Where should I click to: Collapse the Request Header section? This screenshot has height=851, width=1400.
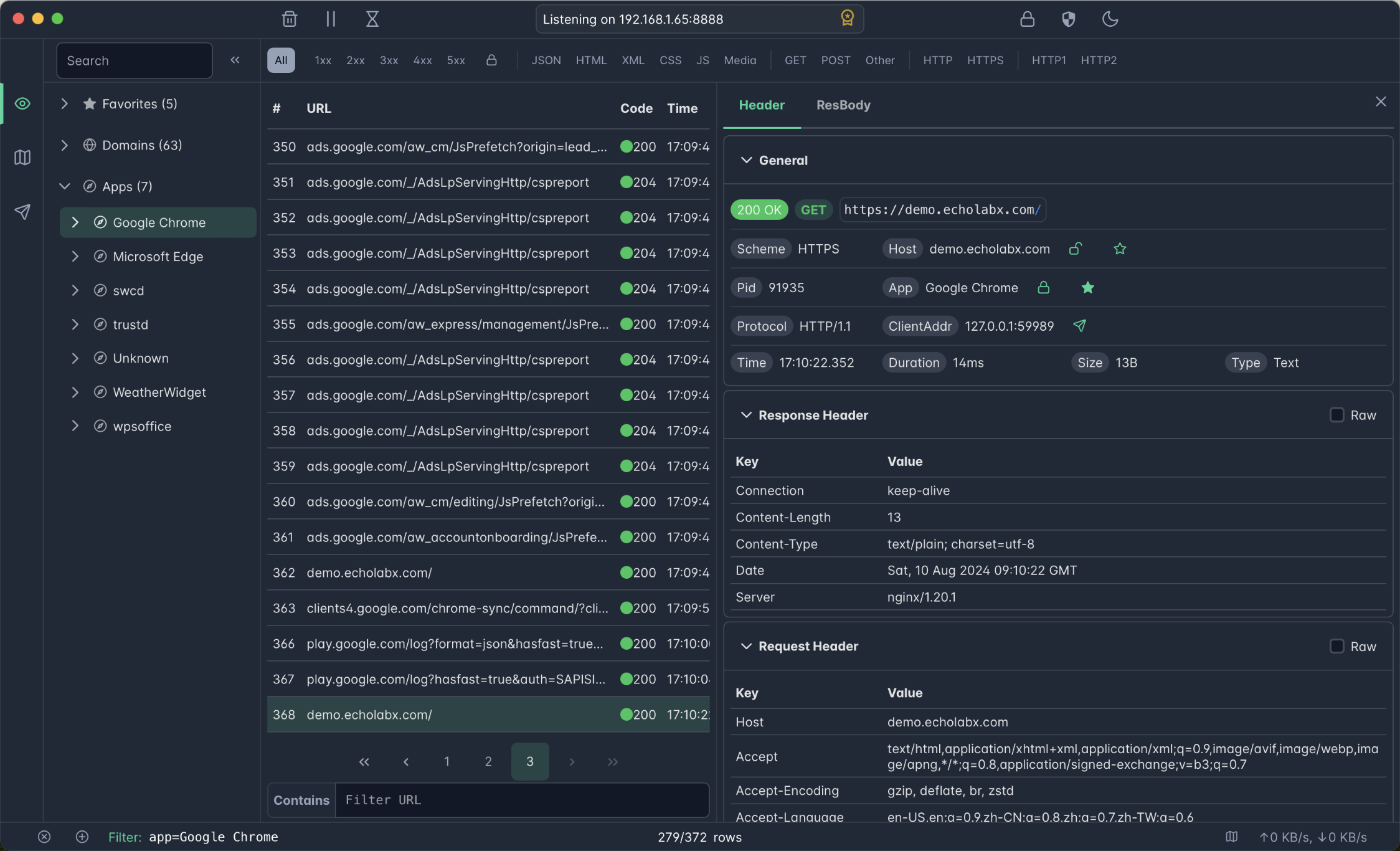click(746, 646)
